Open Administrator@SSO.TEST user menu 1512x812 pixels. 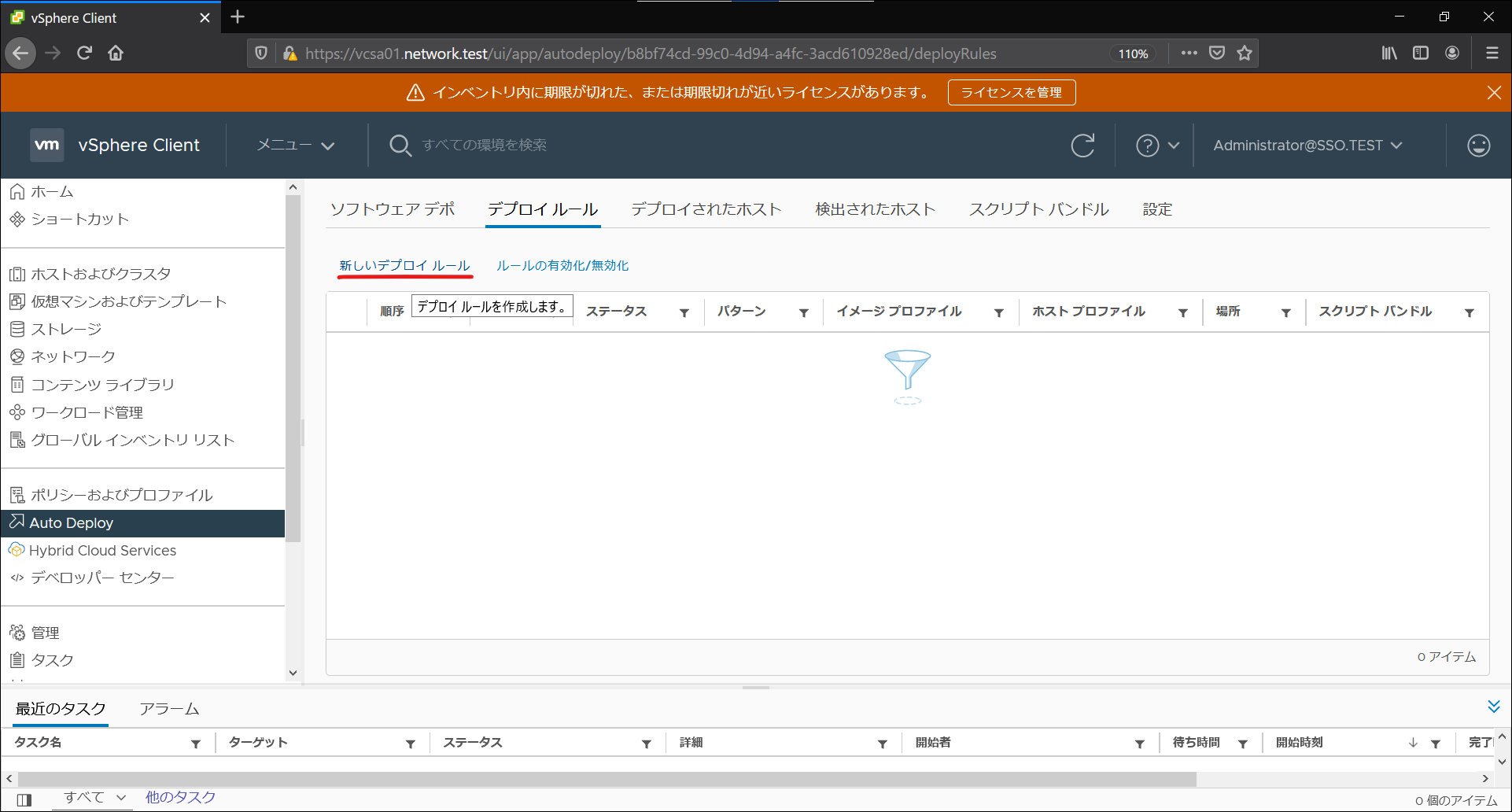pyautogui.click(x=1307, y=146)
